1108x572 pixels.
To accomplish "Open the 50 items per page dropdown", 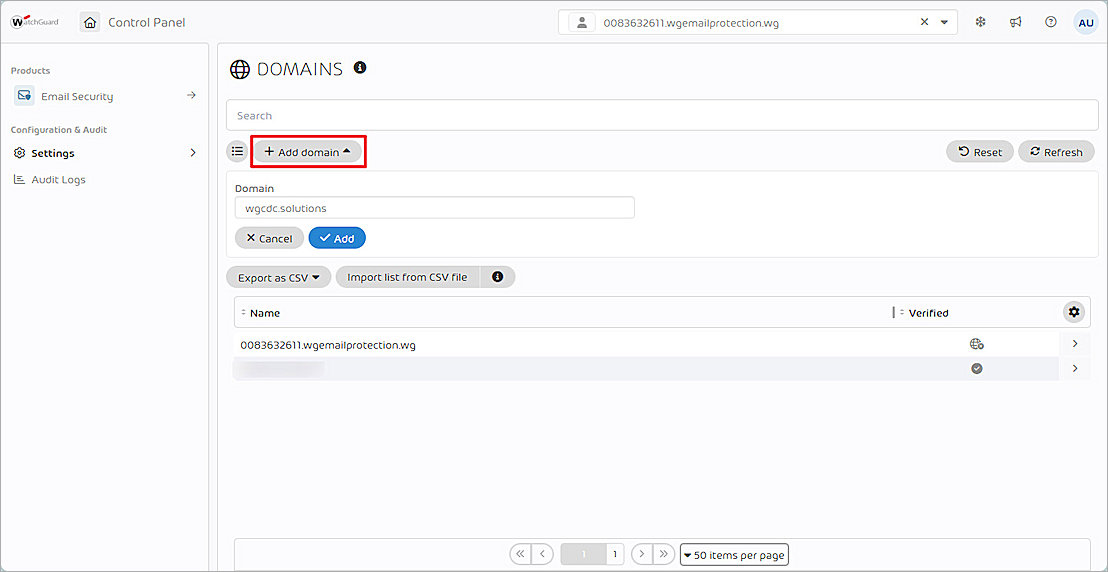I will coord(734,555).
